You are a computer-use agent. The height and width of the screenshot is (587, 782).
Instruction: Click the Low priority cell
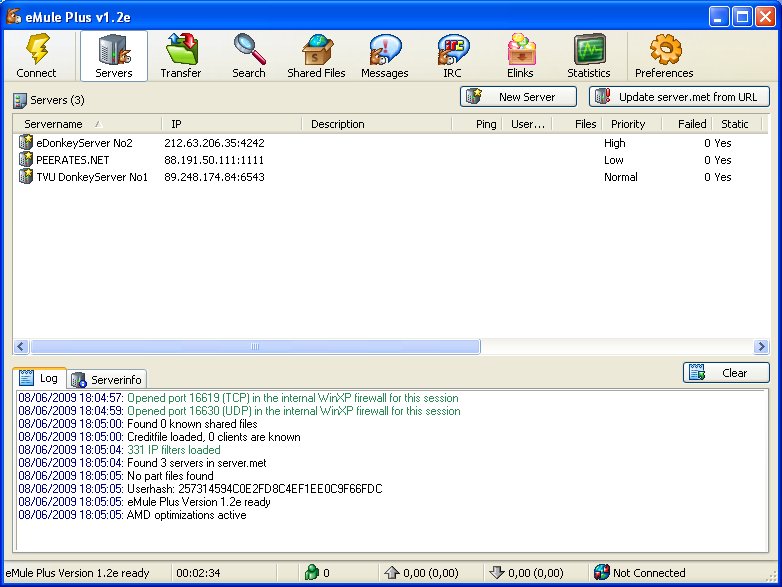tap(613, 160)
